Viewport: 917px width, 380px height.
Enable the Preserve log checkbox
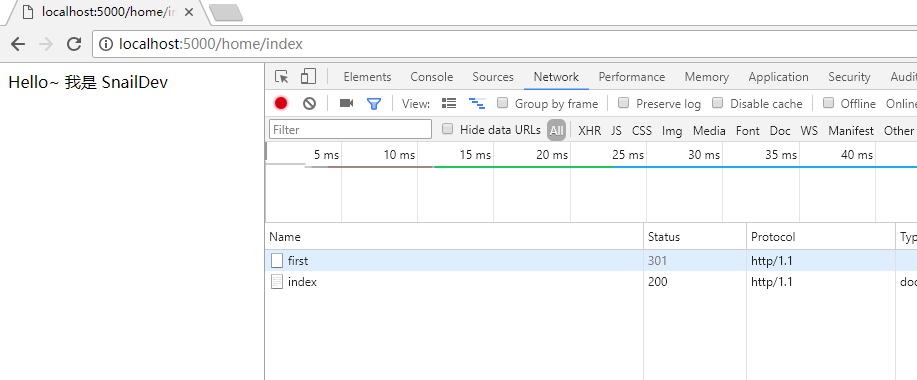pos(623,103)
